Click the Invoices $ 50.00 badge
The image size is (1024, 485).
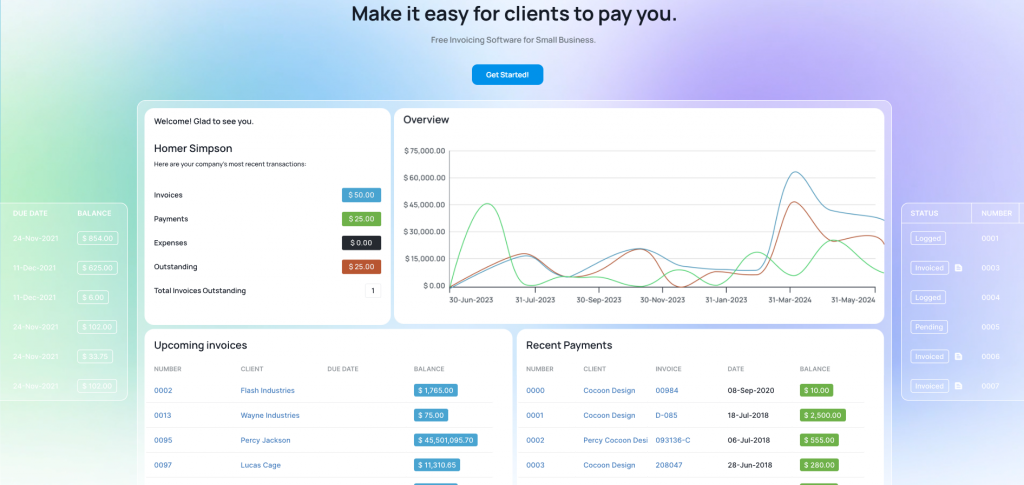pyautogui.click(x=361, y=195)
